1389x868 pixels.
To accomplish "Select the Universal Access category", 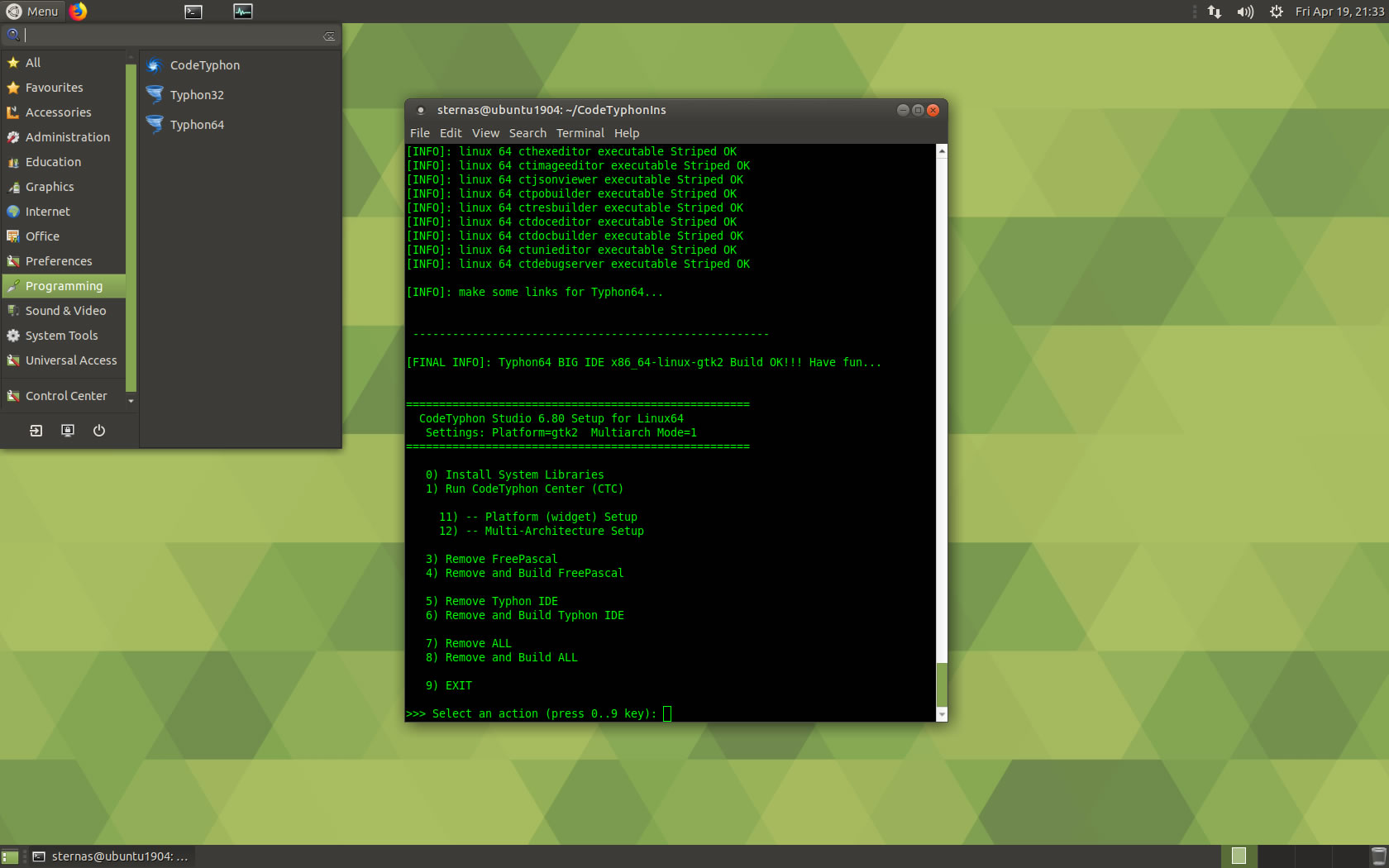I will click(x=64, y=360).
